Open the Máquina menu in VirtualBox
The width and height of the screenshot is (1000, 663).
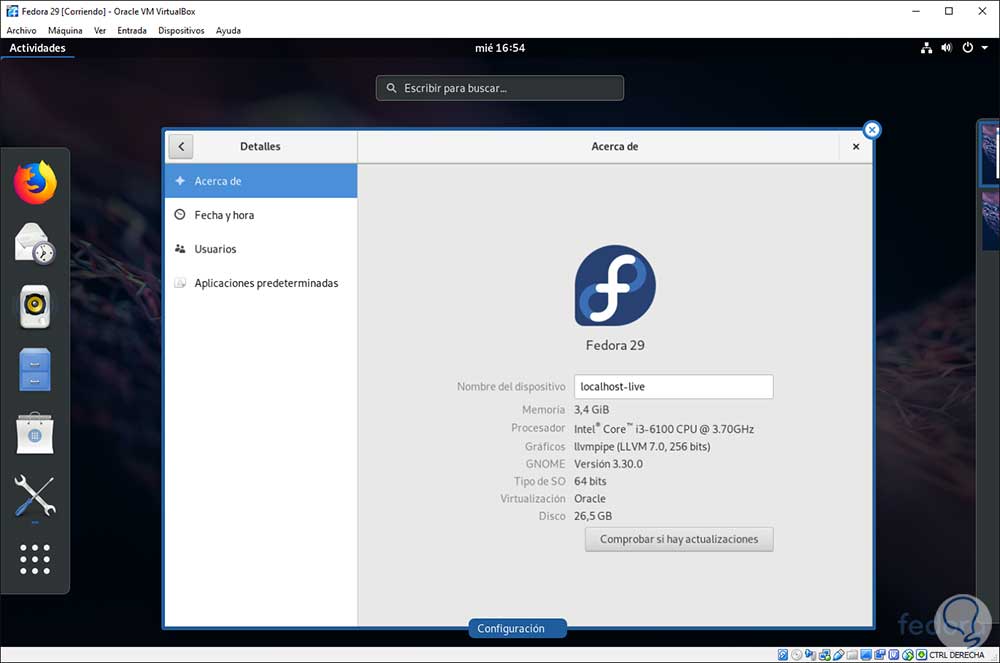(x=64, y=30)
